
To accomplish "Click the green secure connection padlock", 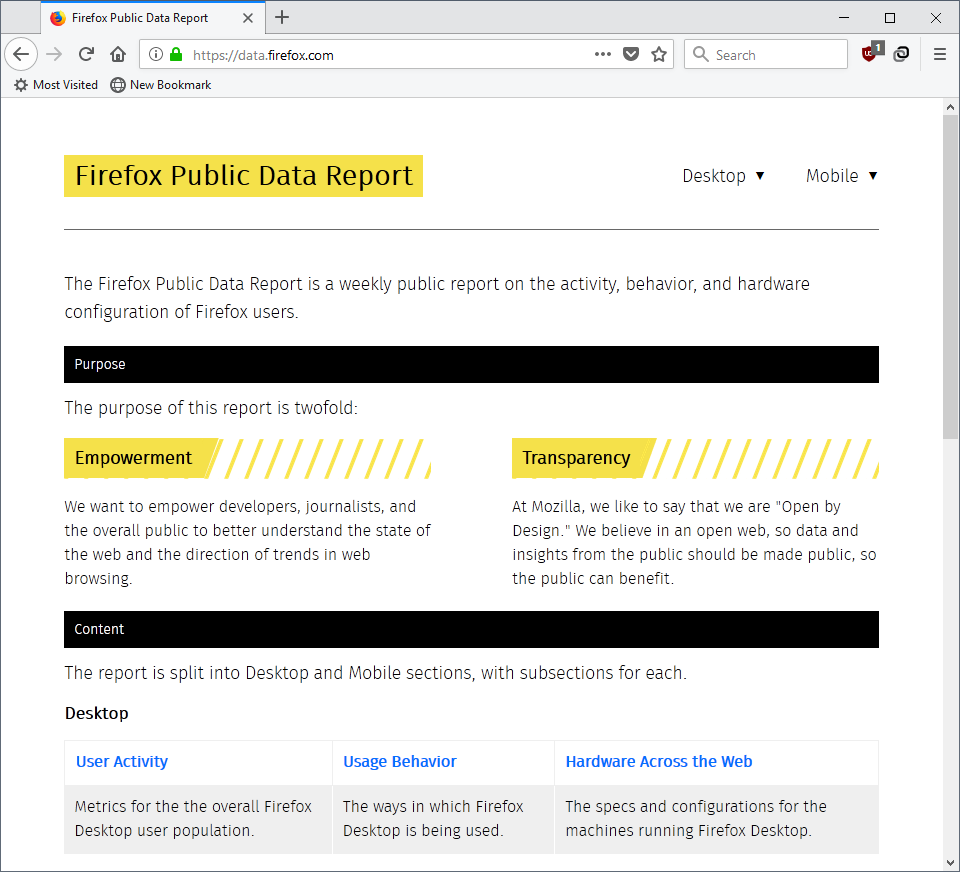I will click(x=176, y=54).
